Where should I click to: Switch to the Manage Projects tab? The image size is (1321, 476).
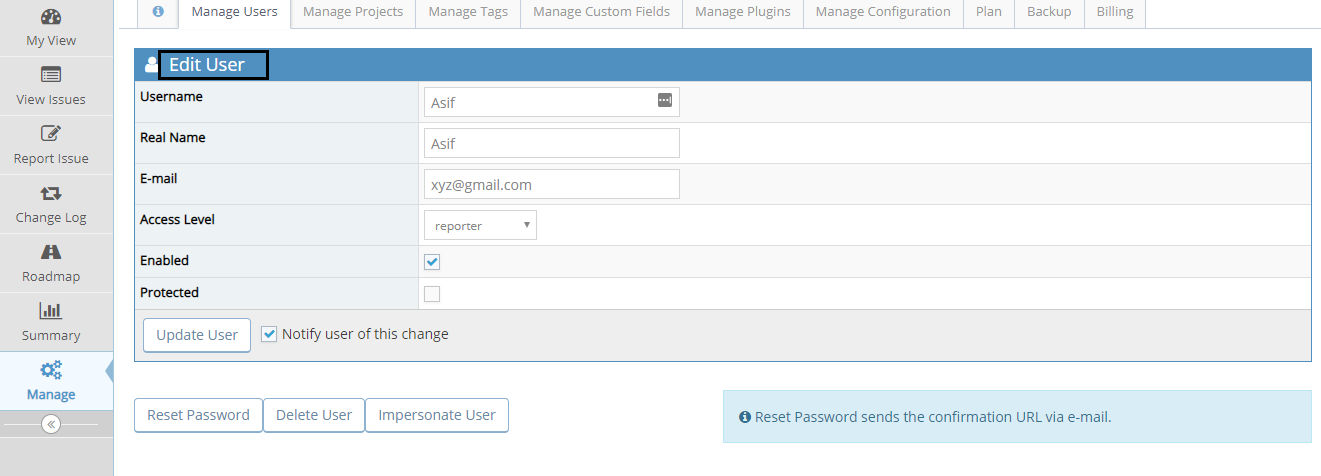click(x=353, y=12)
